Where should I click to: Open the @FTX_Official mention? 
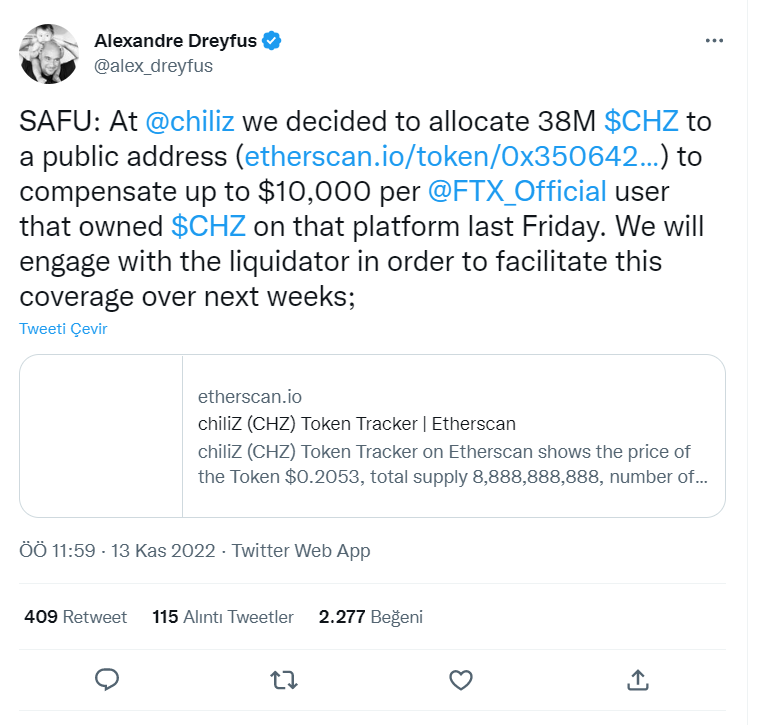pyautogui.click(x=517, y=191)
